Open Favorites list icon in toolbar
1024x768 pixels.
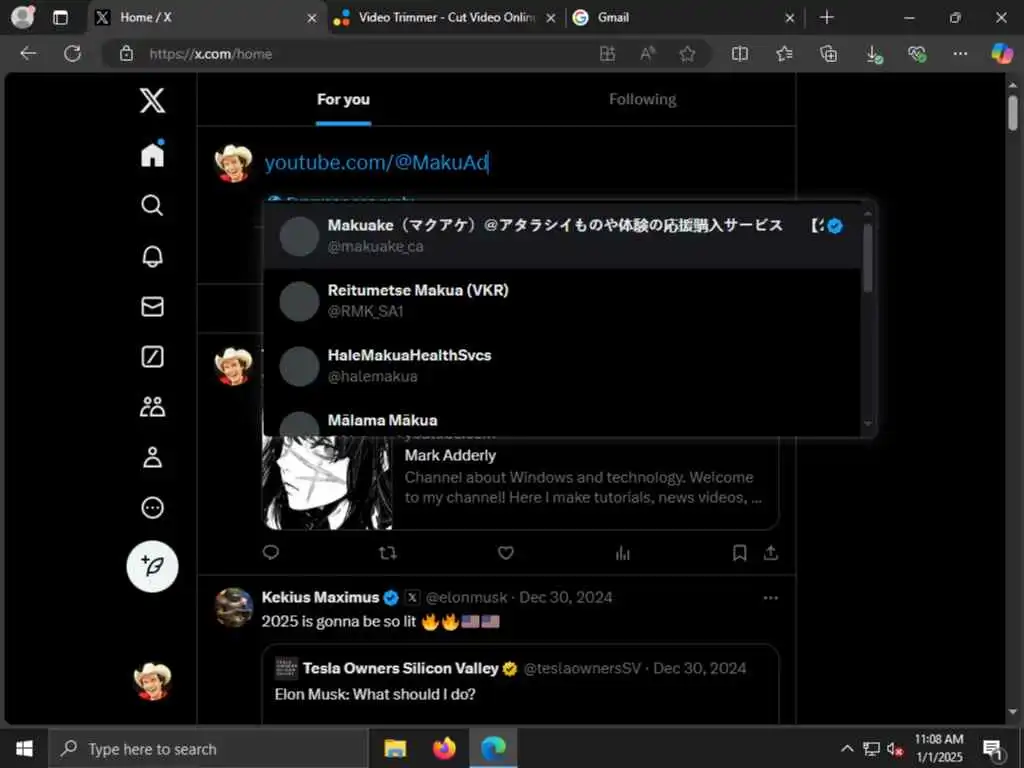pos(784,54)
